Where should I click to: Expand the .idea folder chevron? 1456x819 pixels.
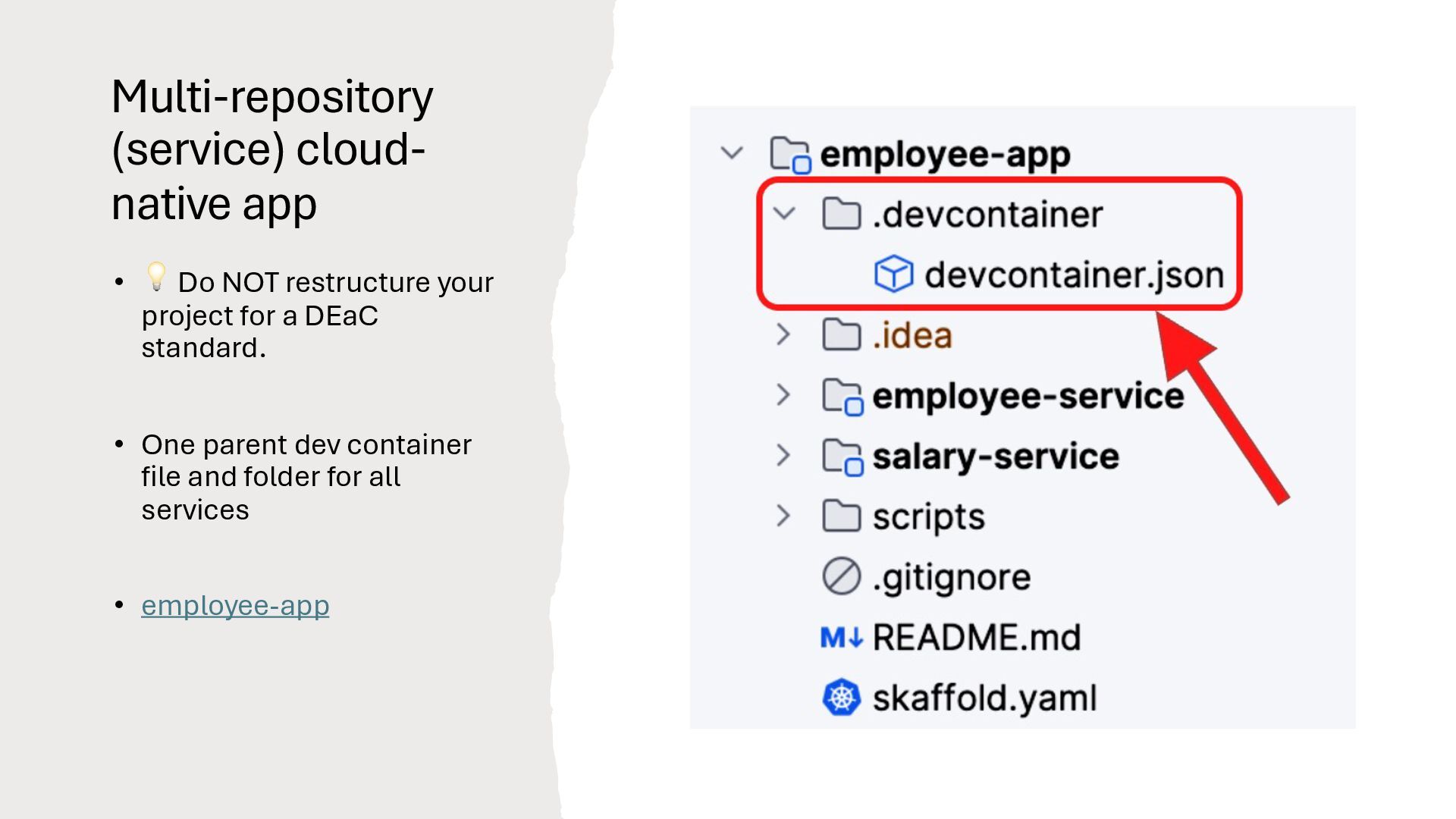pyautogui.click(x=783, y=334)
